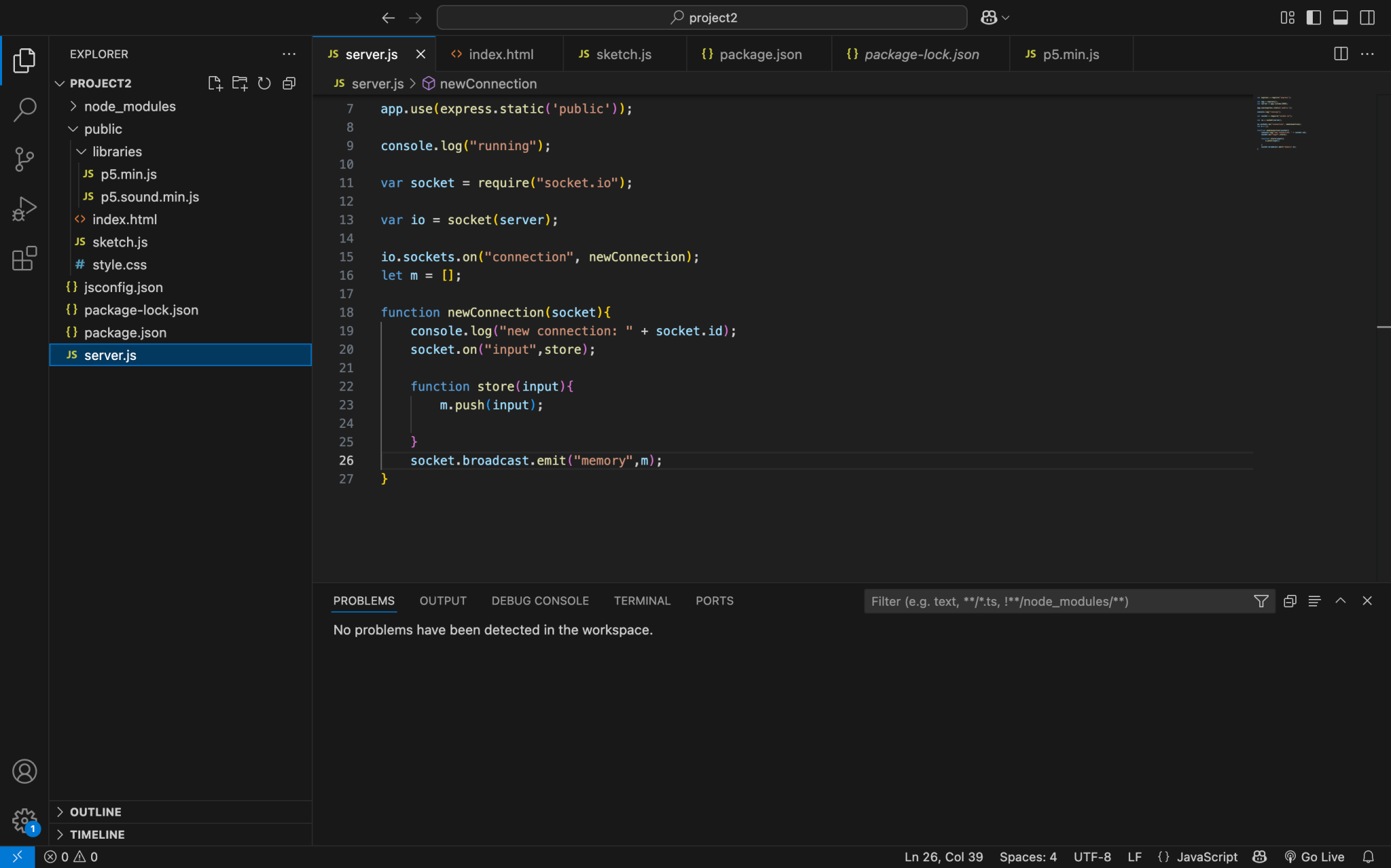This screenshot has height=868, width=1391.
Task: Expand the OUTLINE section
Action: pos(95,812)
